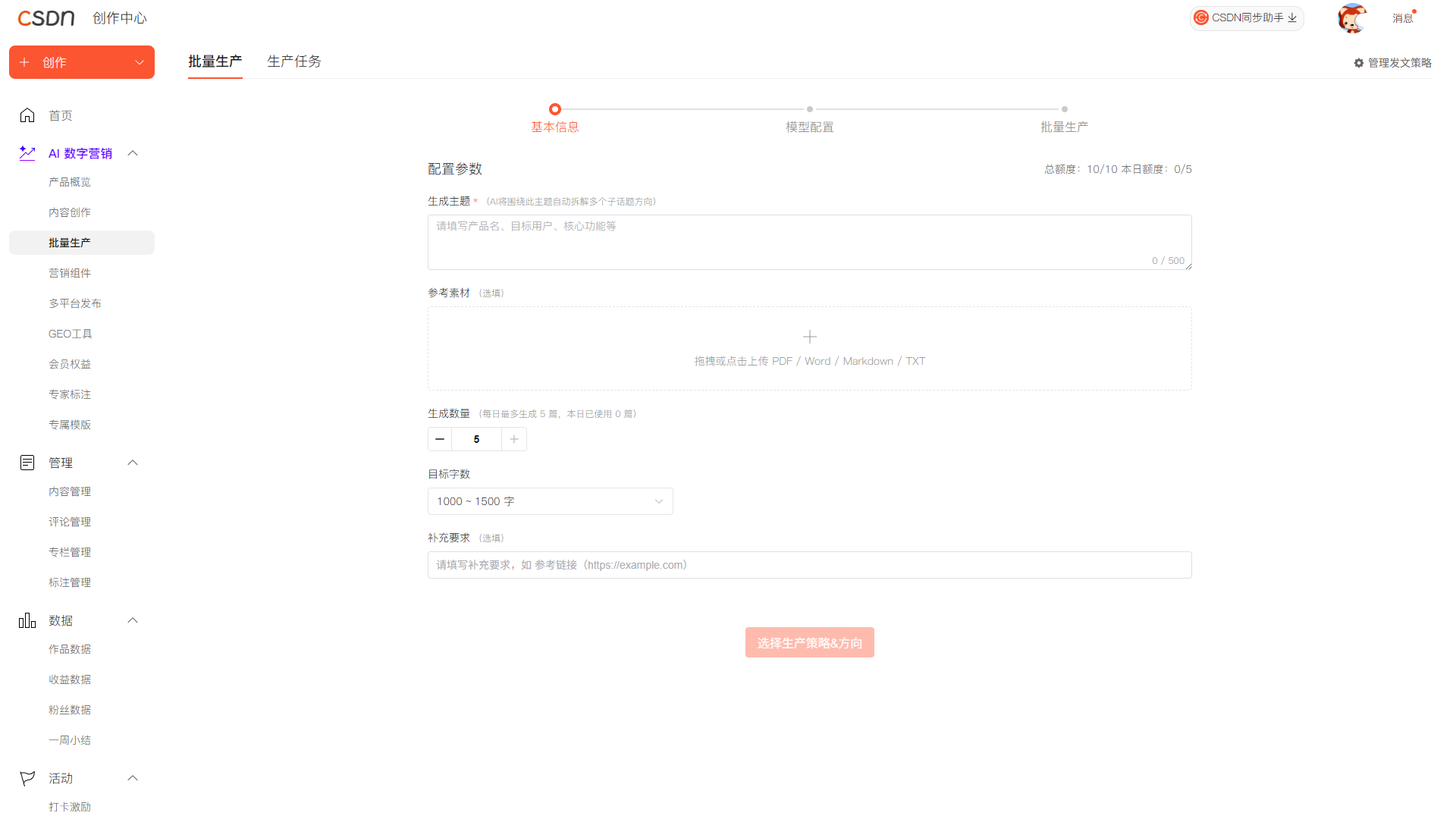The width and height of the screenshot is (1456, 819).
Task: Select 批量生产 in sidebar
Action: pos(82,243)
